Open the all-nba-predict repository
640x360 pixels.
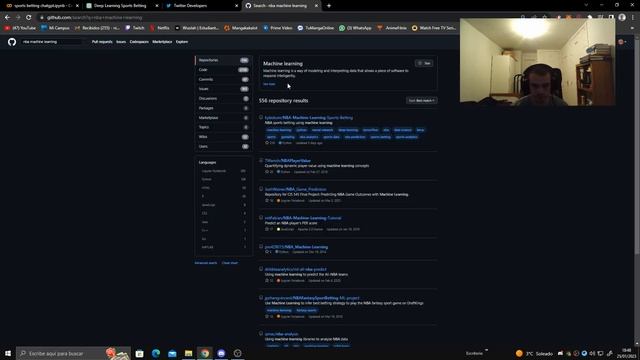point(296,269)
